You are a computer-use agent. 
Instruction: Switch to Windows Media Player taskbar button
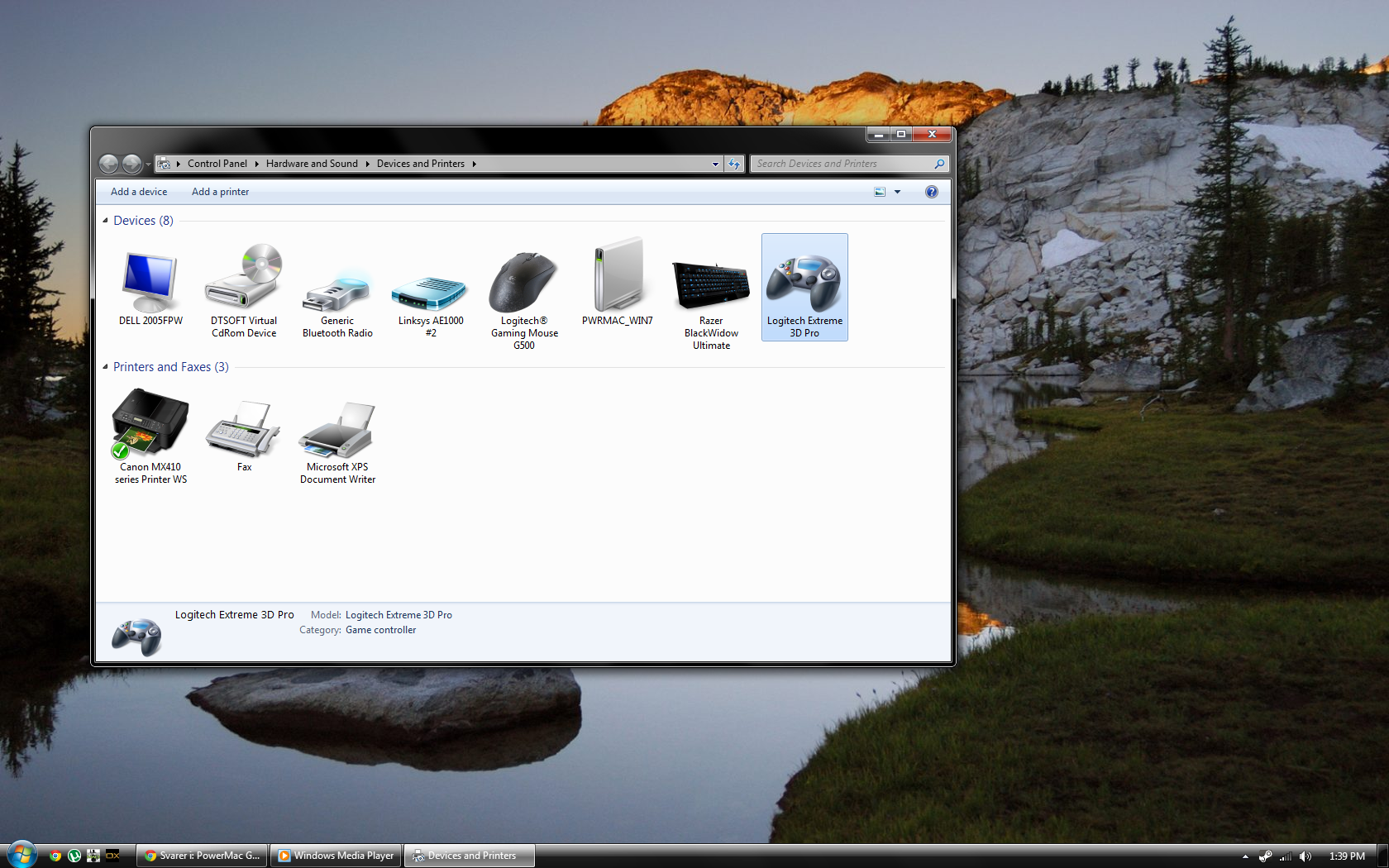336,856
